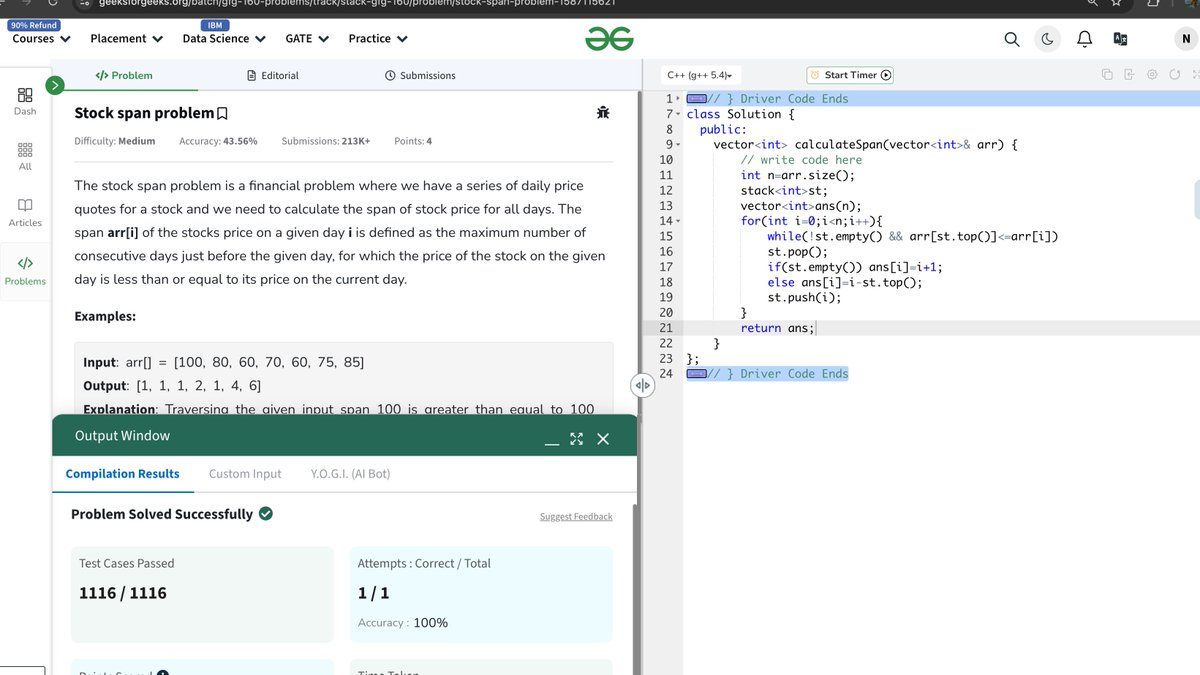
Task: Click the browser address bar URL
Action: pyautogui.click(x=355, y=3)
